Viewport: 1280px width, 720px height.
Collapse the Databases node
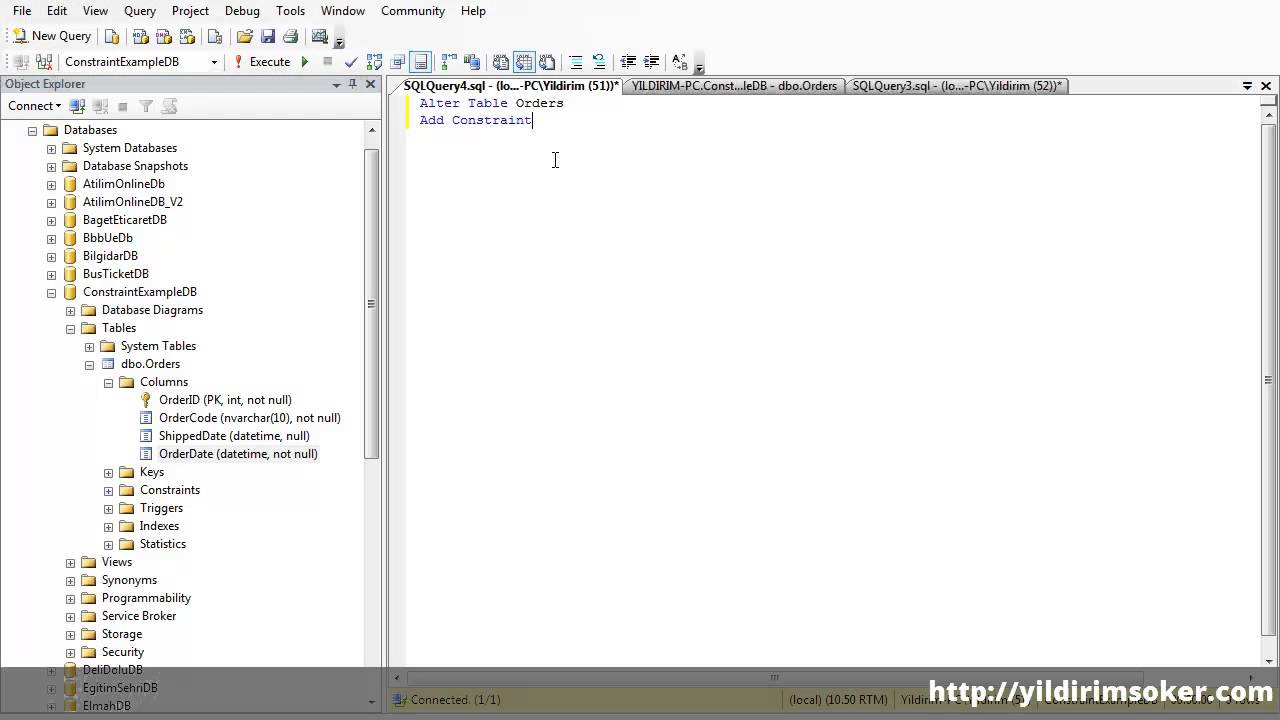pyautogui.click(x=32, y=131)
